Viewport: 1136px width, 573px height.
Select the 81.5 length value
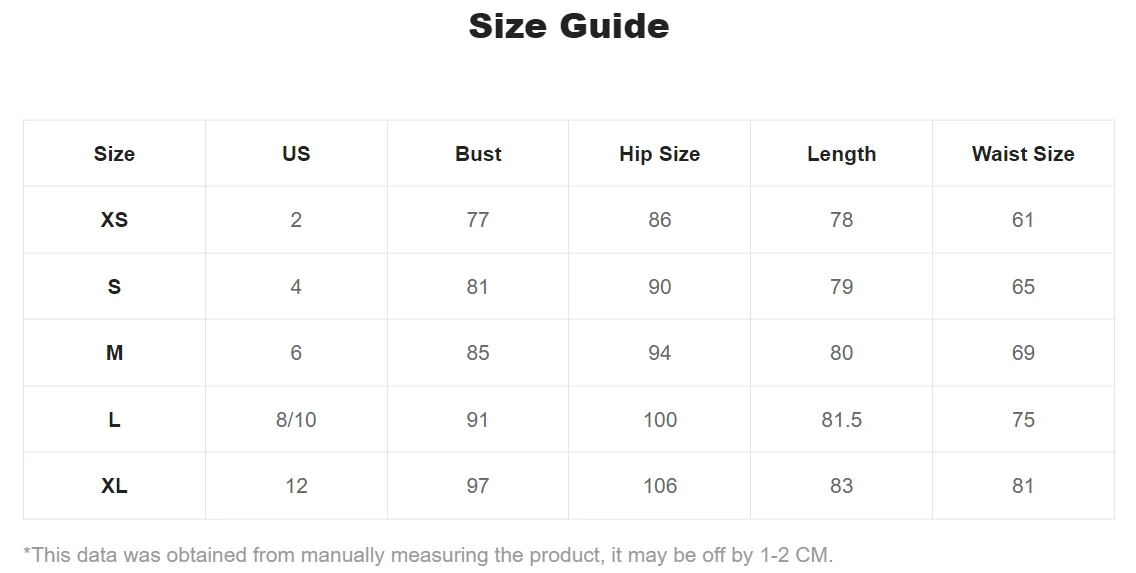pyautogui.click(x=841, y=420)
